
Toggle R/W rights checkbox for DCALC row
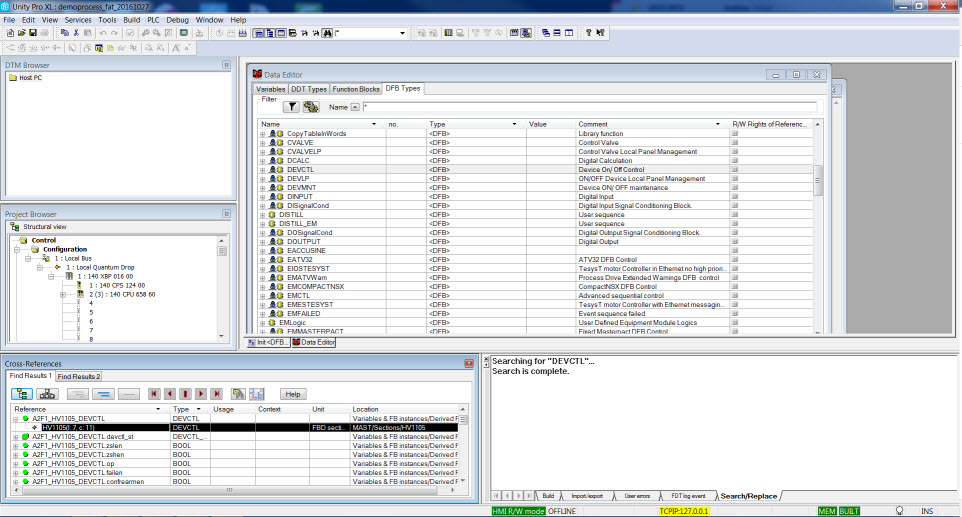[x=734, y=161]
